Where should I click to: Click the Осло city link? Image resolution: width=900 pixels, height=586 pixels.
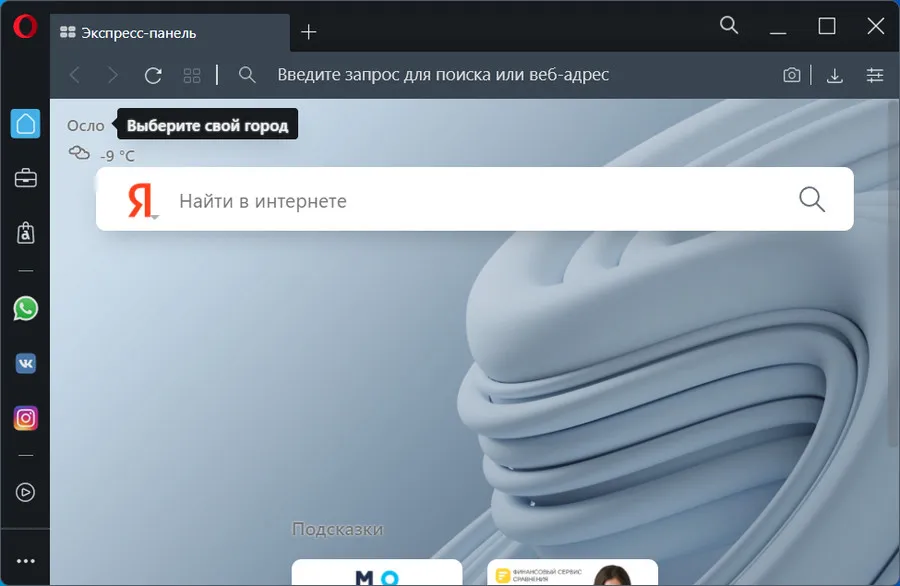click(85, 126)
